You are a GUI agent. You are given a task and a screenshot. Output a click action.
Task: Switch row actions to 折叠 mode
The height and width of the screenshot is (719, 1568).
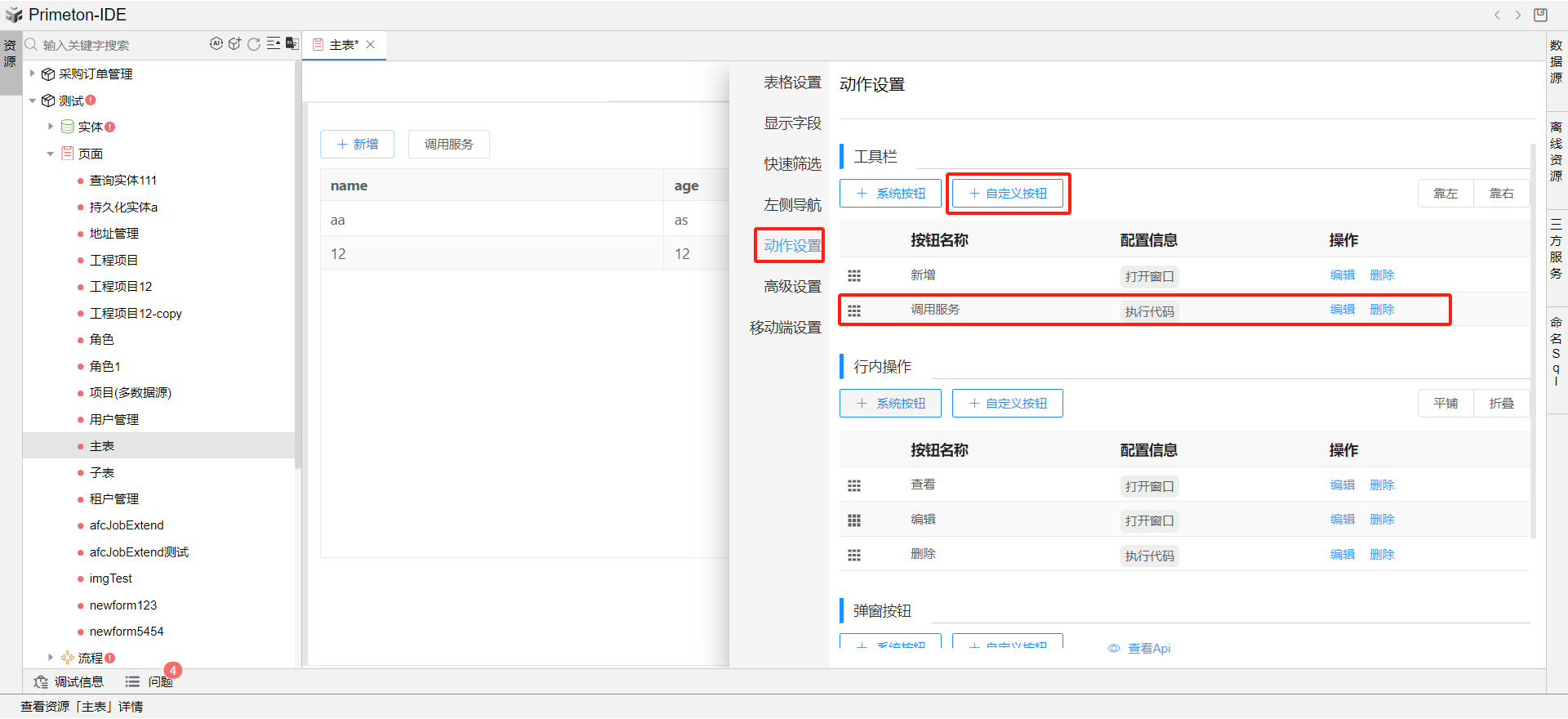click(x=1501, y=404)
